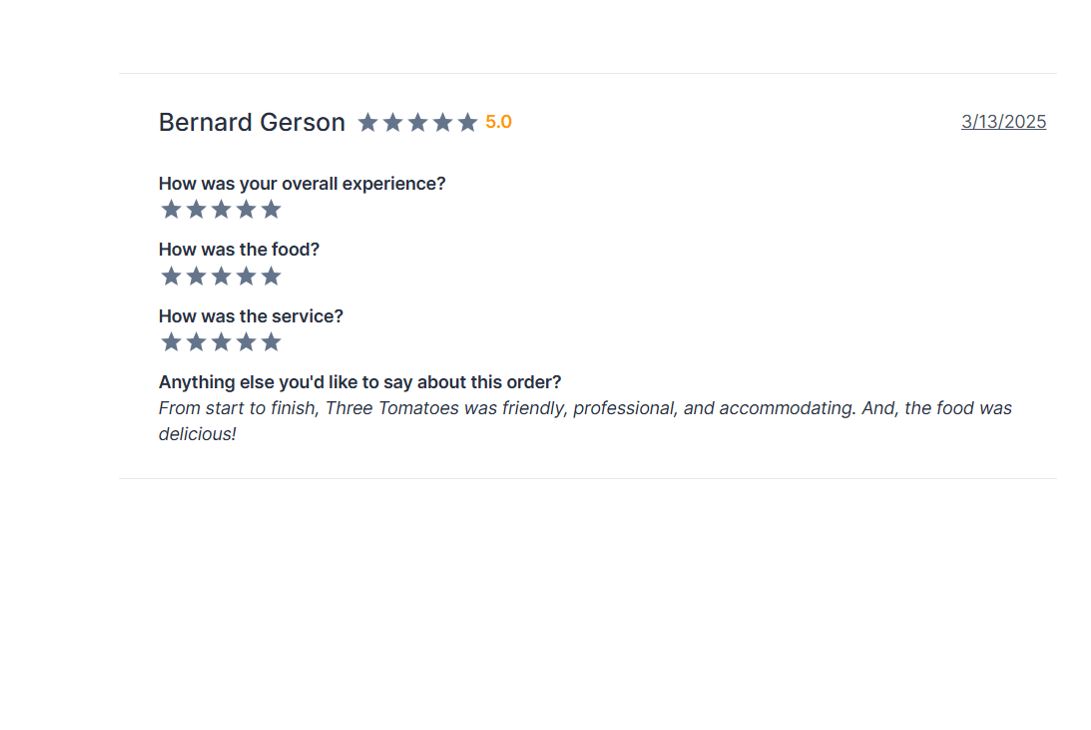Screen dimensions: 1091x730
Task: Click fifth star under overall experience
Action: (271, 209)
